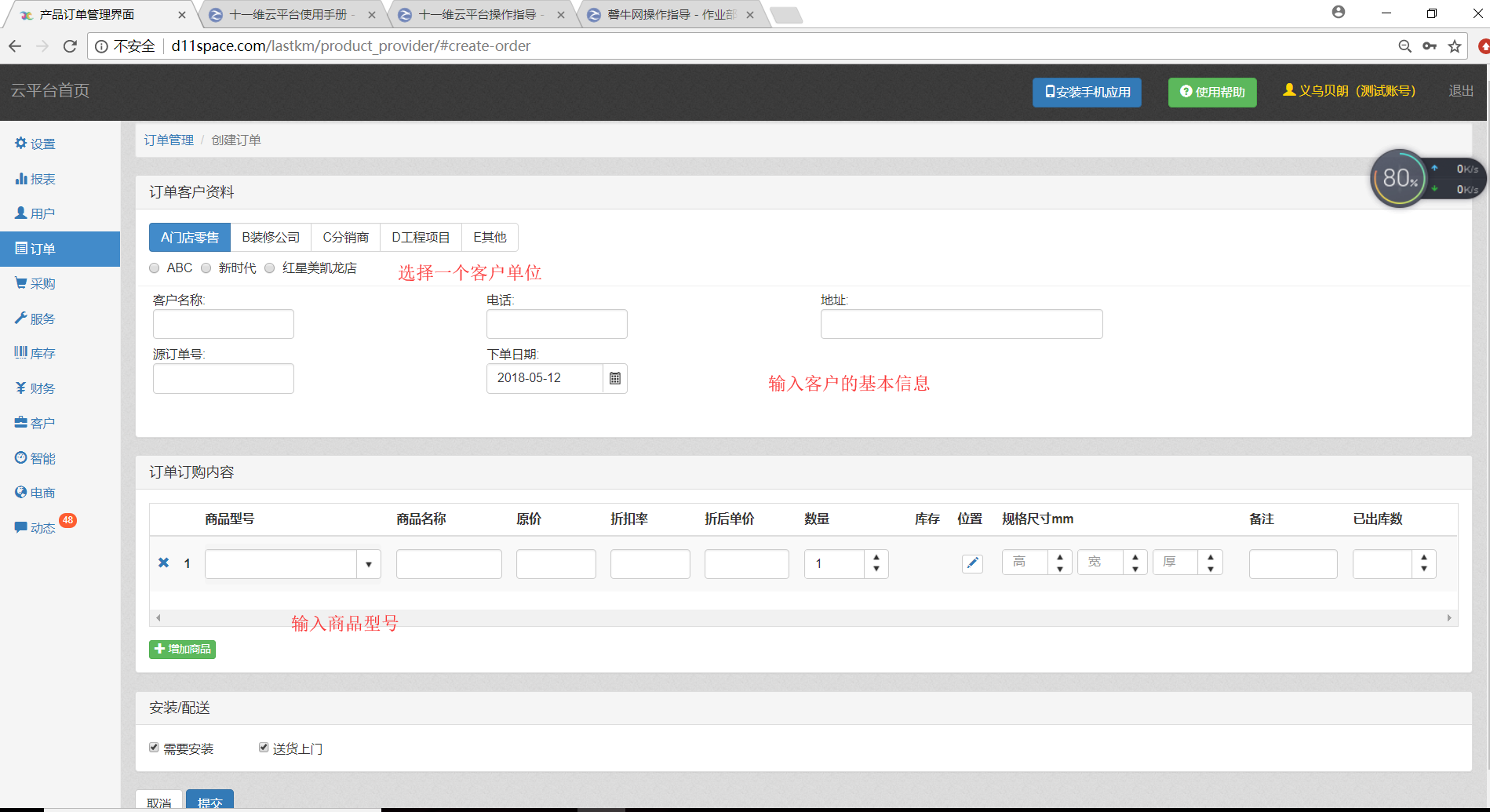Select 订单 orders in sidebar

coord(60,249)
